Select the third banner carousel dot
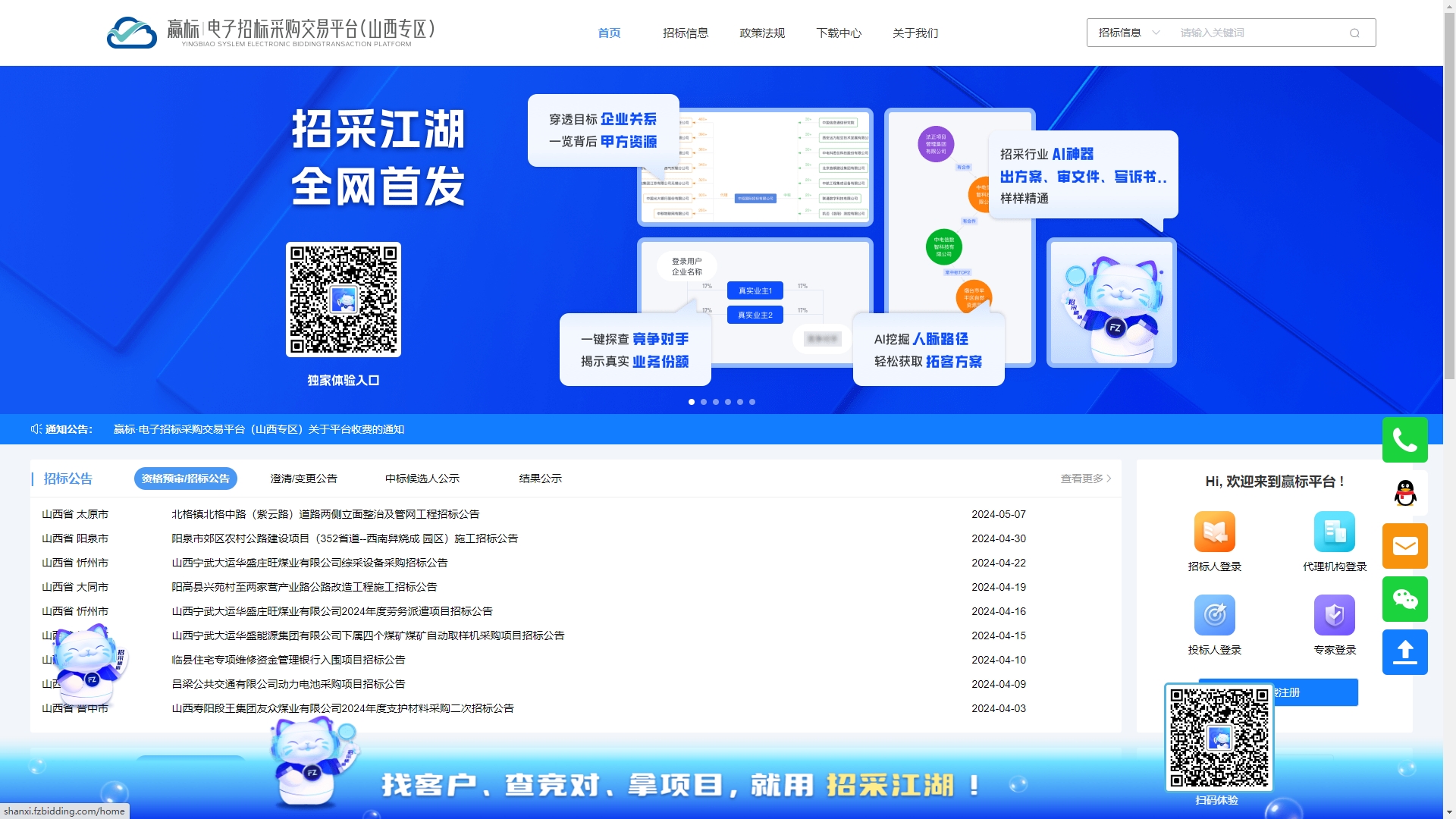This screenshot has width=1456, height=819. [x=716, y=402]
